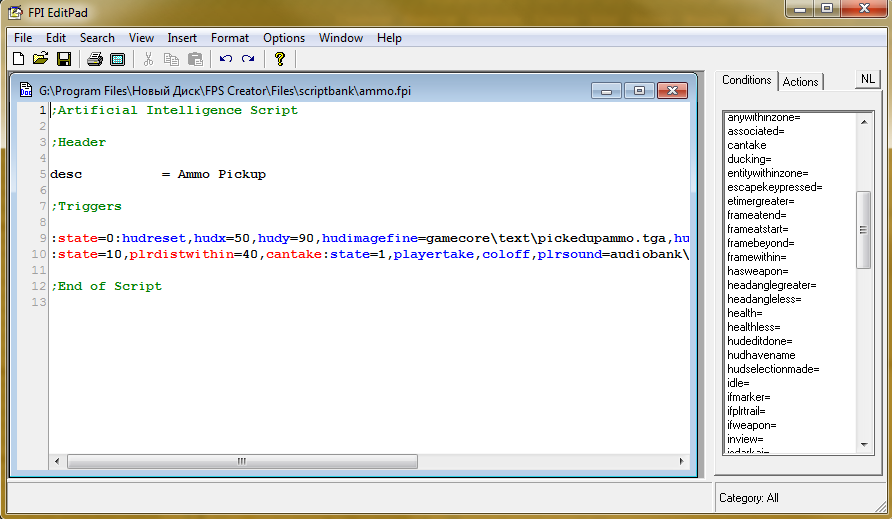
Task: Select hudeditdone= condition
Action: (x=759, y=341)
